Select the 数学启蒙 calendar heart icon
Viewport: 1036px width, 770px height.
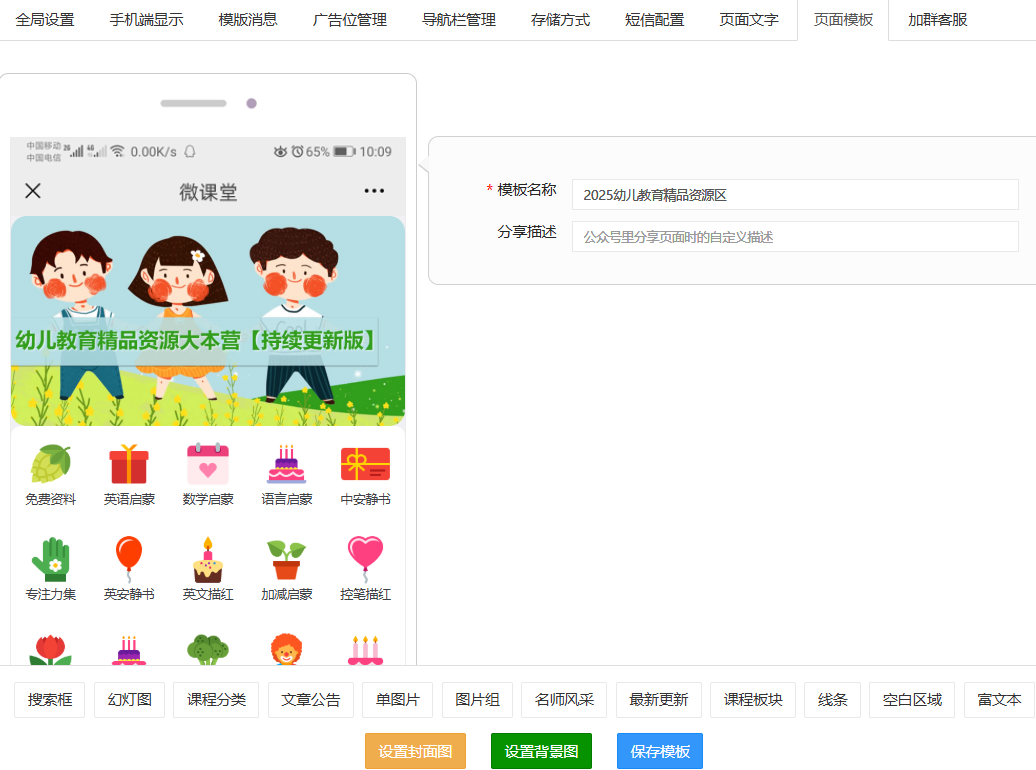click(208, 464)
